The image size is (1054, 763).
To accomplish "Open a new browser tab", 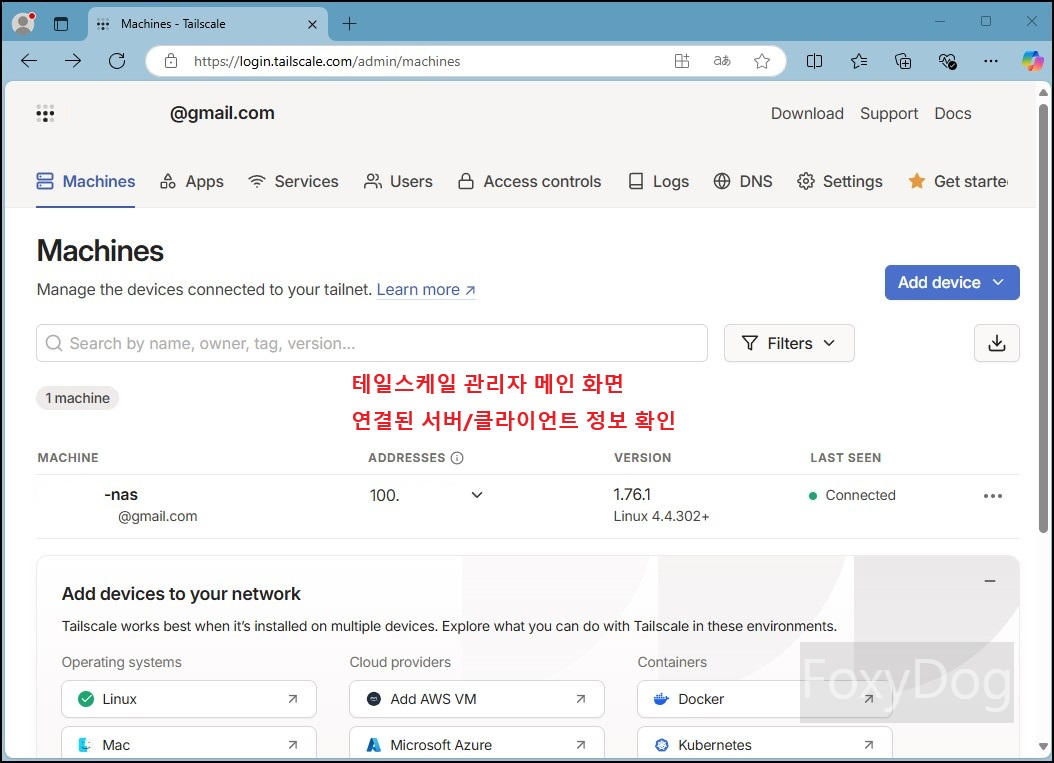I will coord(350,24).
